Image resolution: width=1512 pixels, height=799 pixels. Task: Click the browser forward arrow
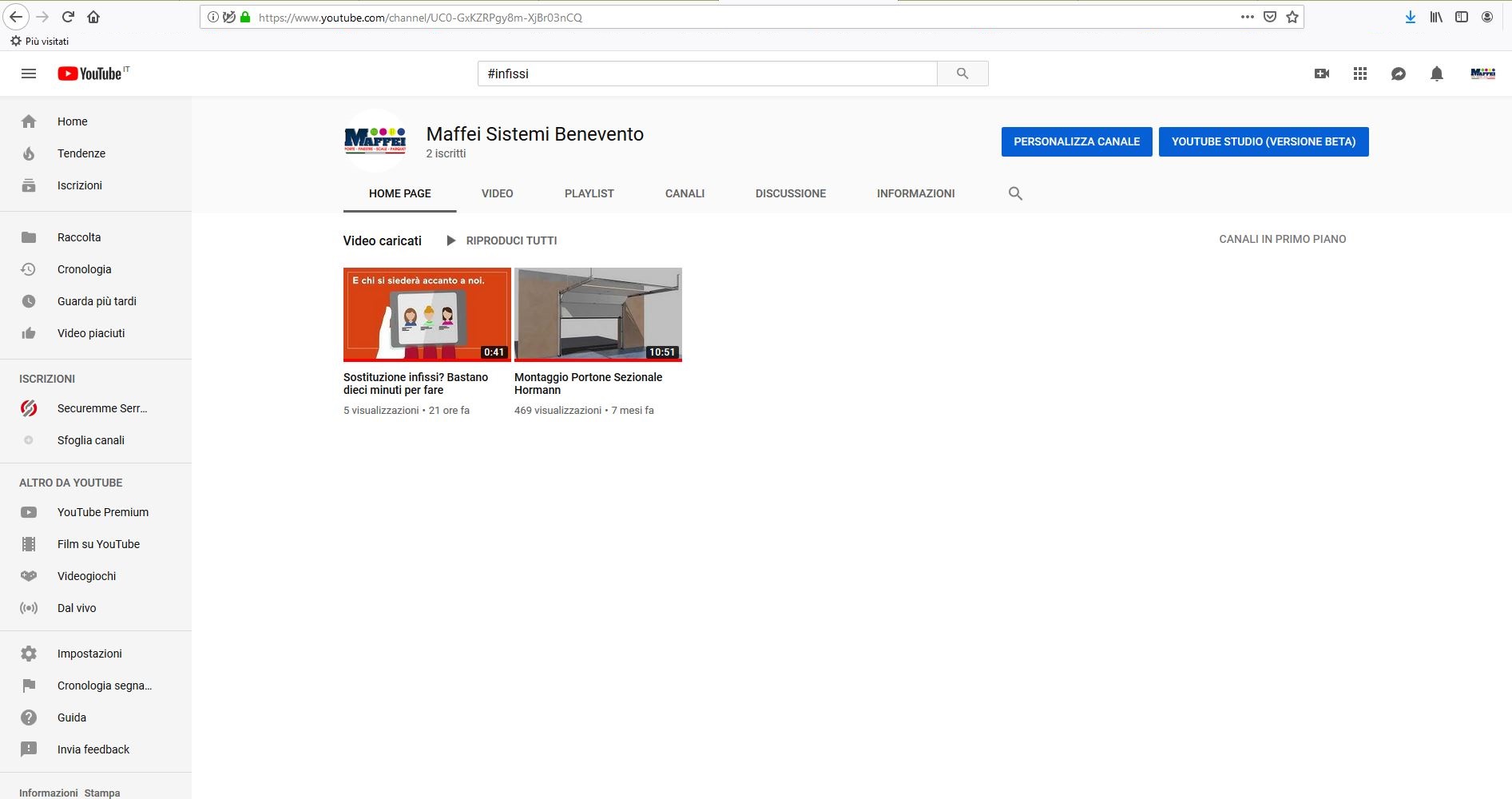42,17
